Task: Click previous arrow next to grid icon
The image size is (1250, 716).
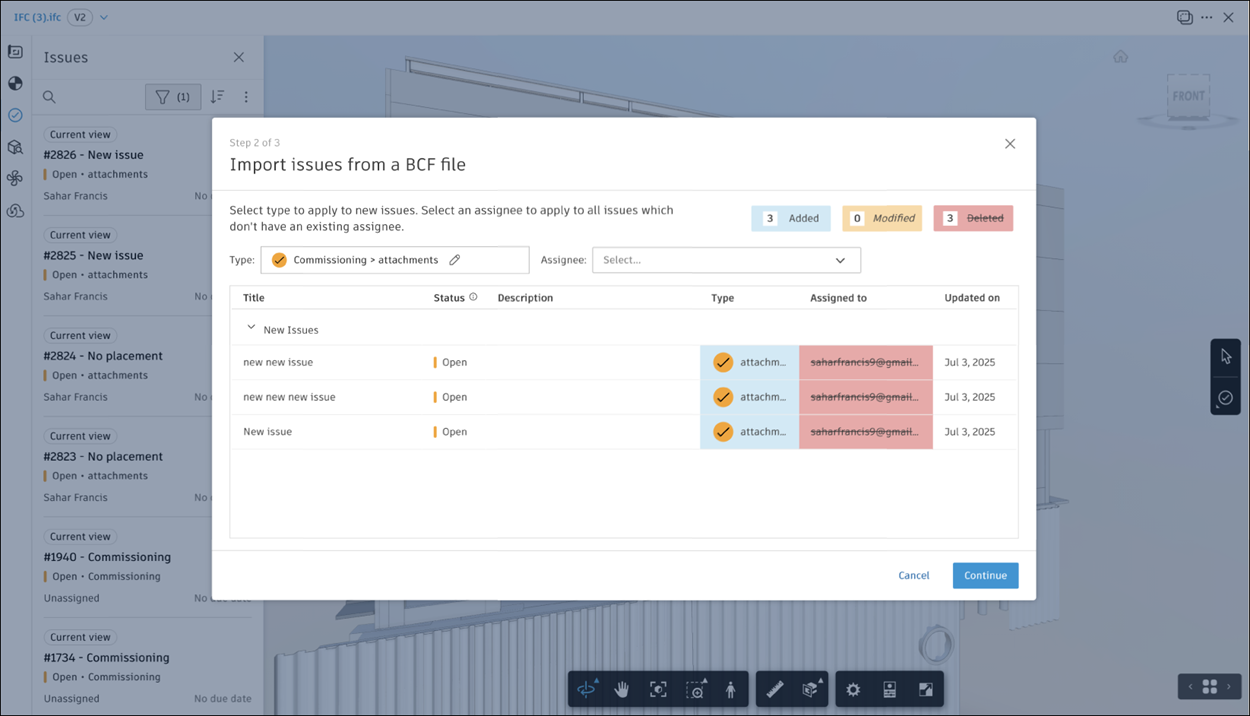Action: (1190, 687)
